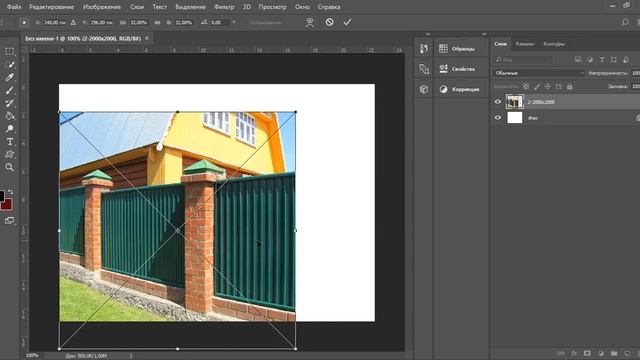
Task: Switch to warp mode icon
Action: pos(310,22)
